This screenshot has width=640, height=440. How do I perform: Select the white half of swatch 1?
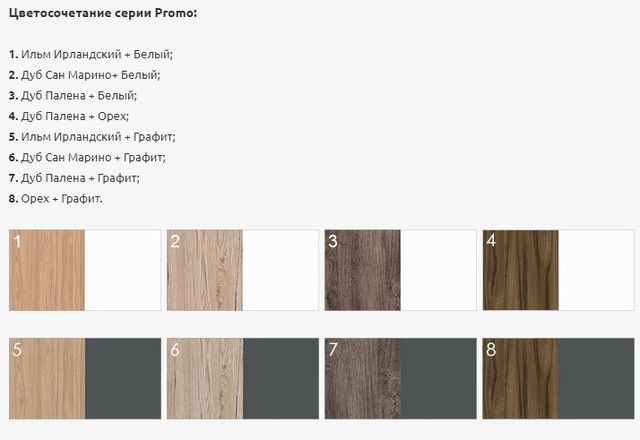(x=123, y=270)
